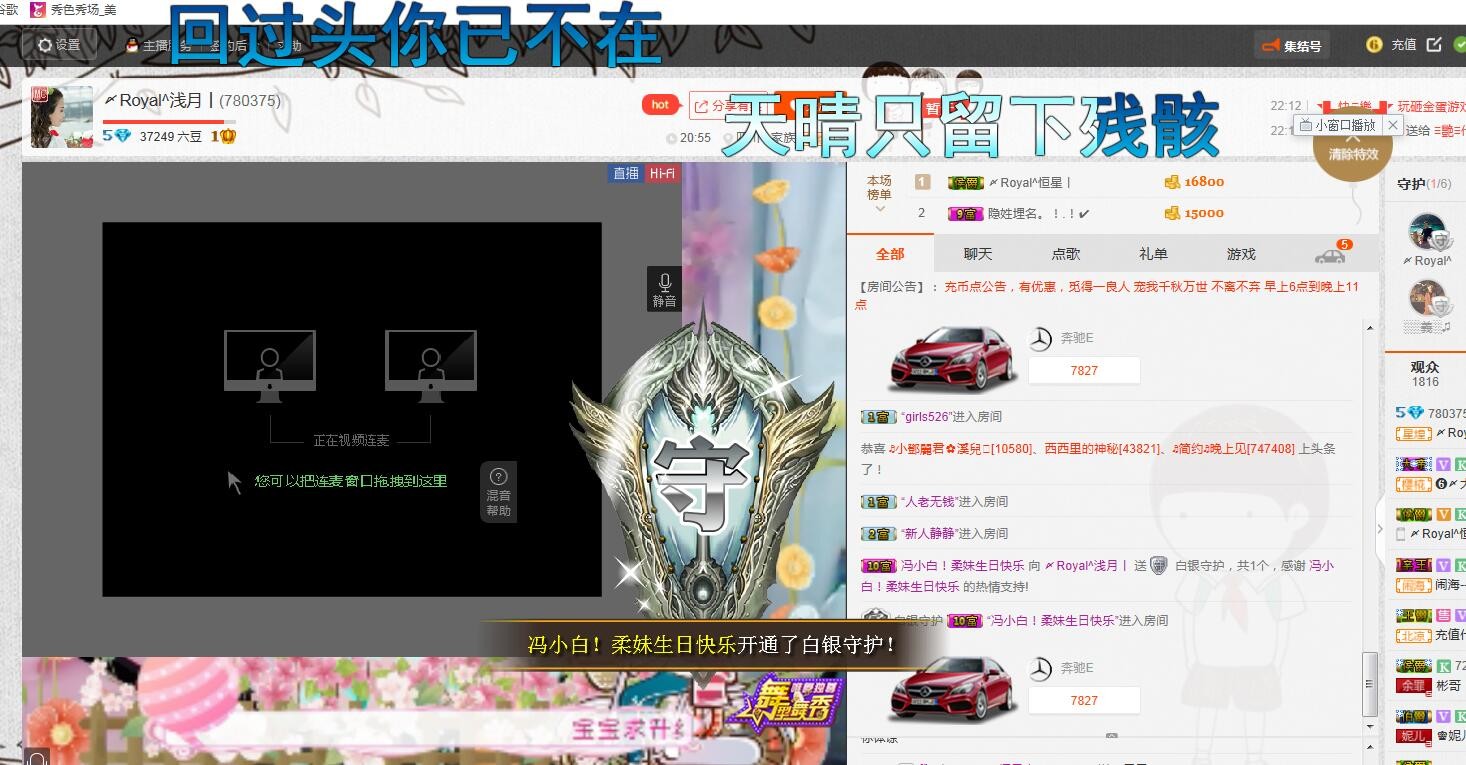Click the chat scrollbar handle
The width and height of the screenshot is (1466, 765).
point(1370,684)
